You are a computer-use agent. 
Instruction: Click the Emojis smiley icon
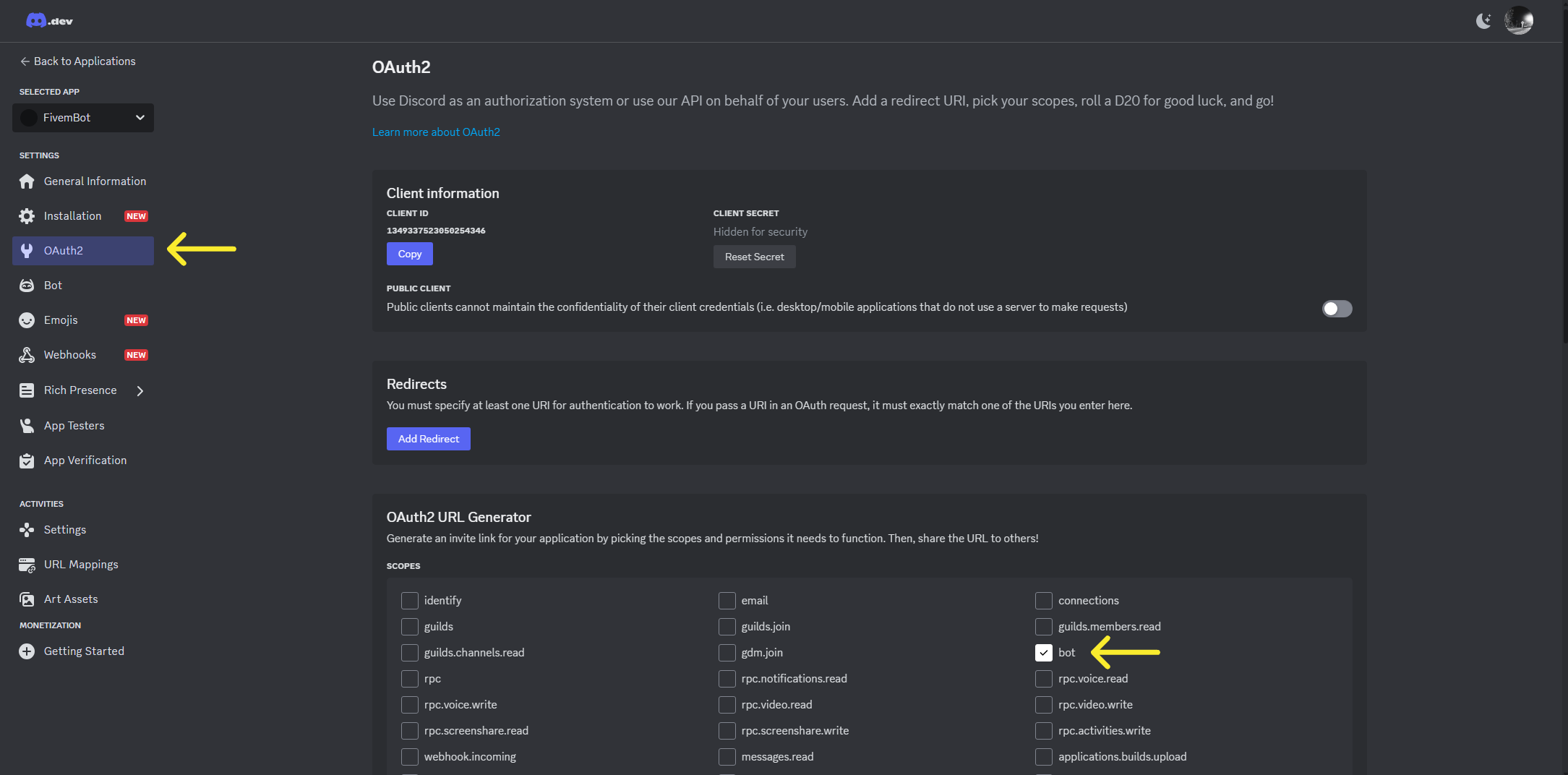tap(27, 320)
